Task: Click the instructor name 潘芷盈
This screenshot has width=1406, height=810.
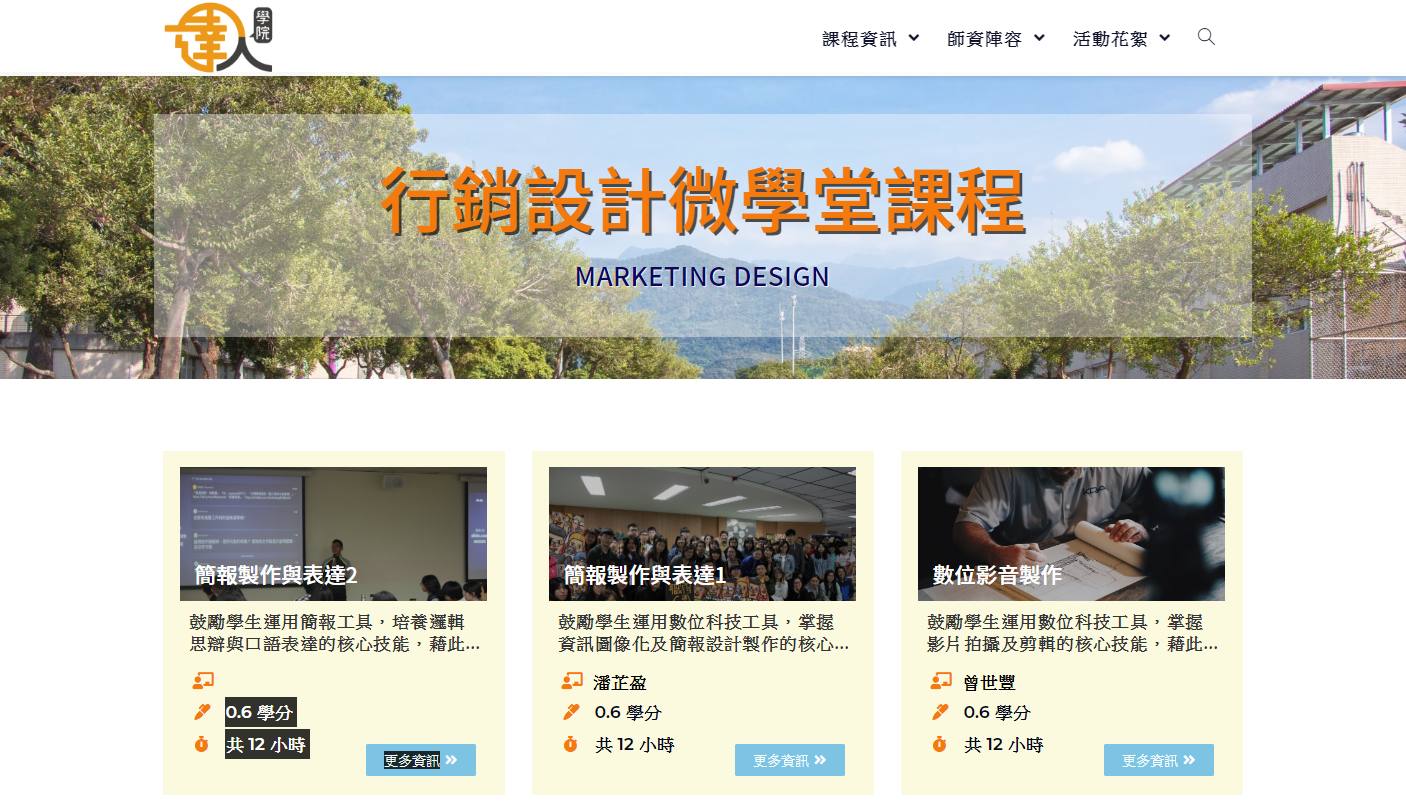Action: 620,683
